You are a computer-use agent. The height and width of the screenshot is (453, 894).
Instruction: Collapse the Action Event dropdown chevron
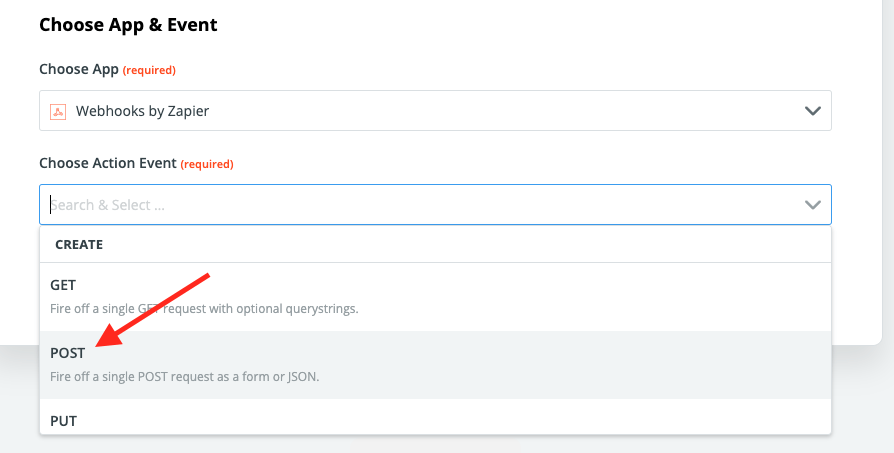coord(812,205)
